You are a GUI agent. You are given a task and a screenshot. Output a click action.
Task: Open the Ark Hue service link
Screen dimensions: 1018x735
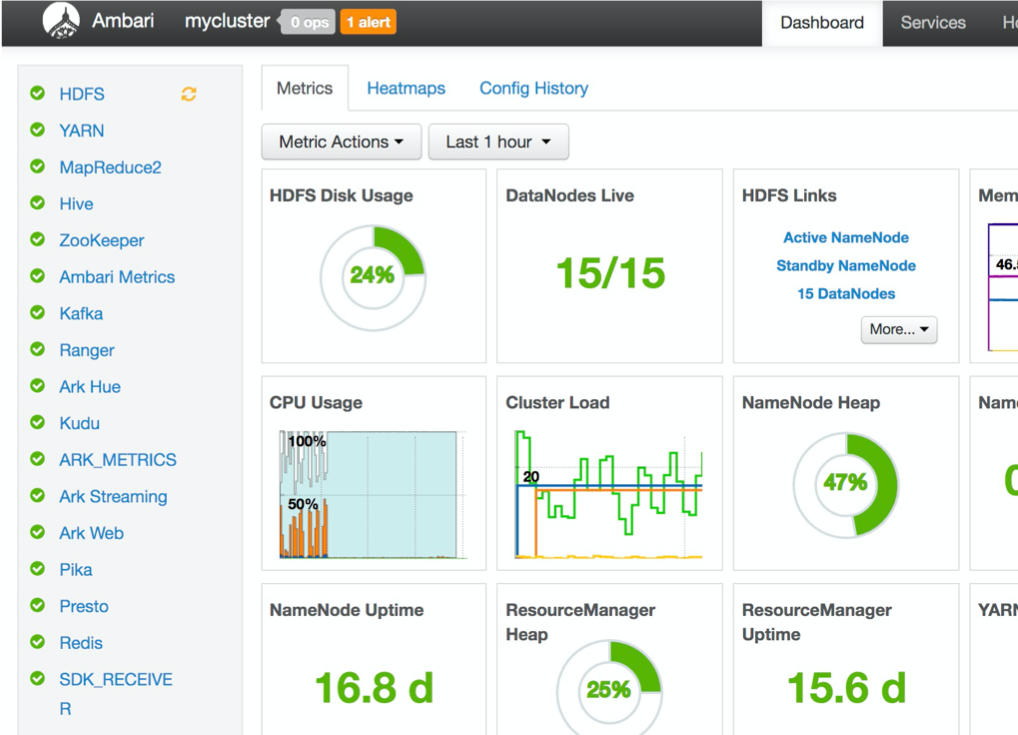pos(90,387)
